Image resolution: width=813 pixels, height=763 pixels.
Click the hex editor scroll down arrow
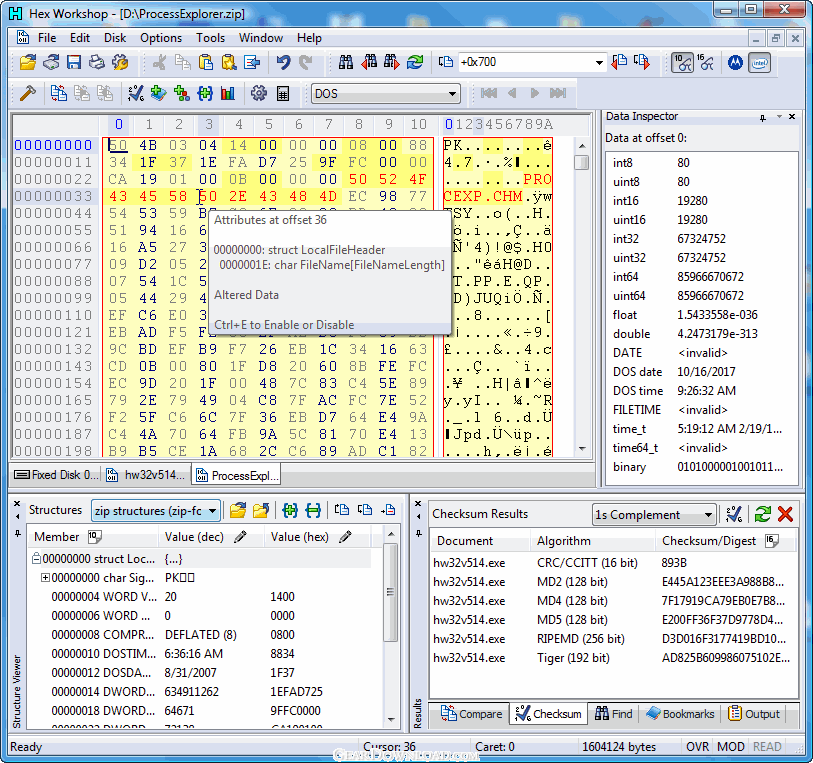pyautogui.click(x=582, y=448)
